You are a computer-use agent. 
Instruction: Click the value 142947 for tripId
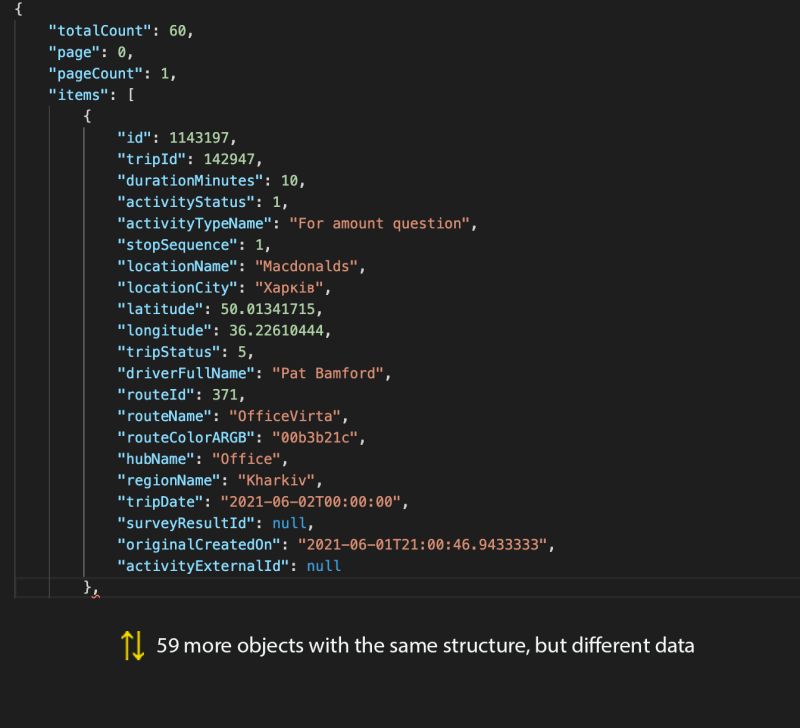(229, 159)
